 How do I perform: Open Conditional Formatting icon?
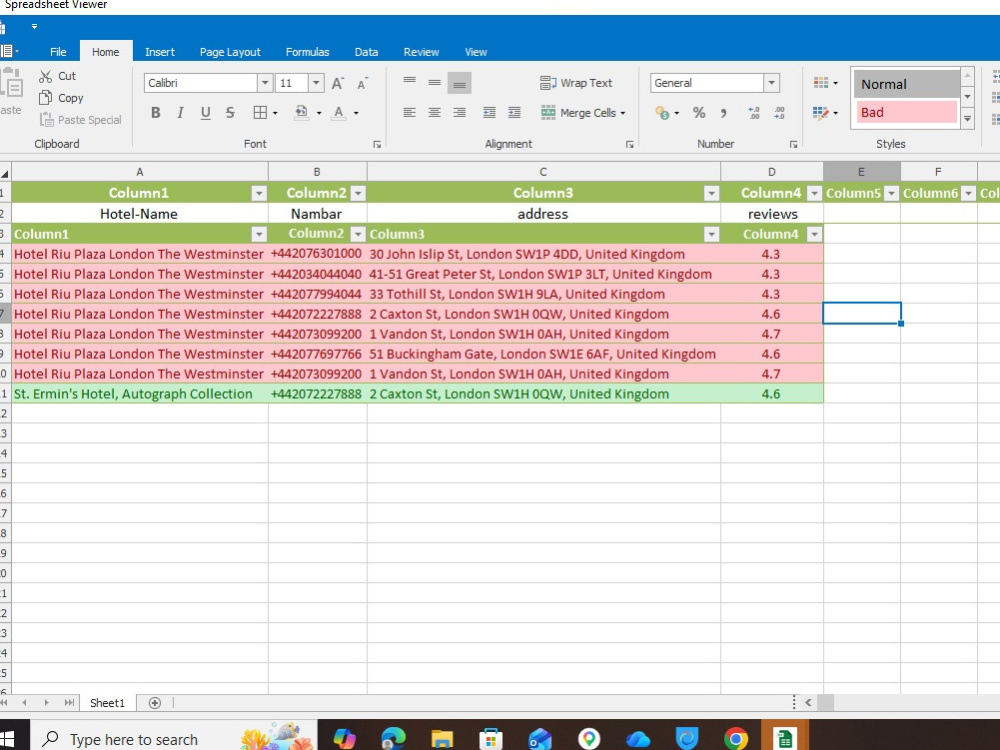pyautogui.click(x=821, y=82)
